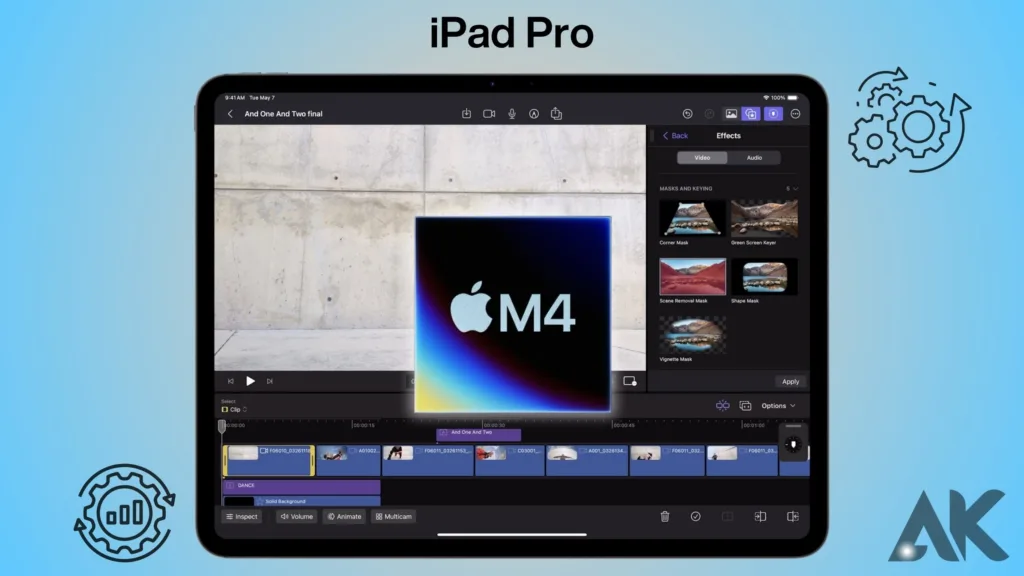Select the Green Screen Keyer effect thumbnail
The height and width of the screenshot is (576, 1024).
(x=764, y=218)
